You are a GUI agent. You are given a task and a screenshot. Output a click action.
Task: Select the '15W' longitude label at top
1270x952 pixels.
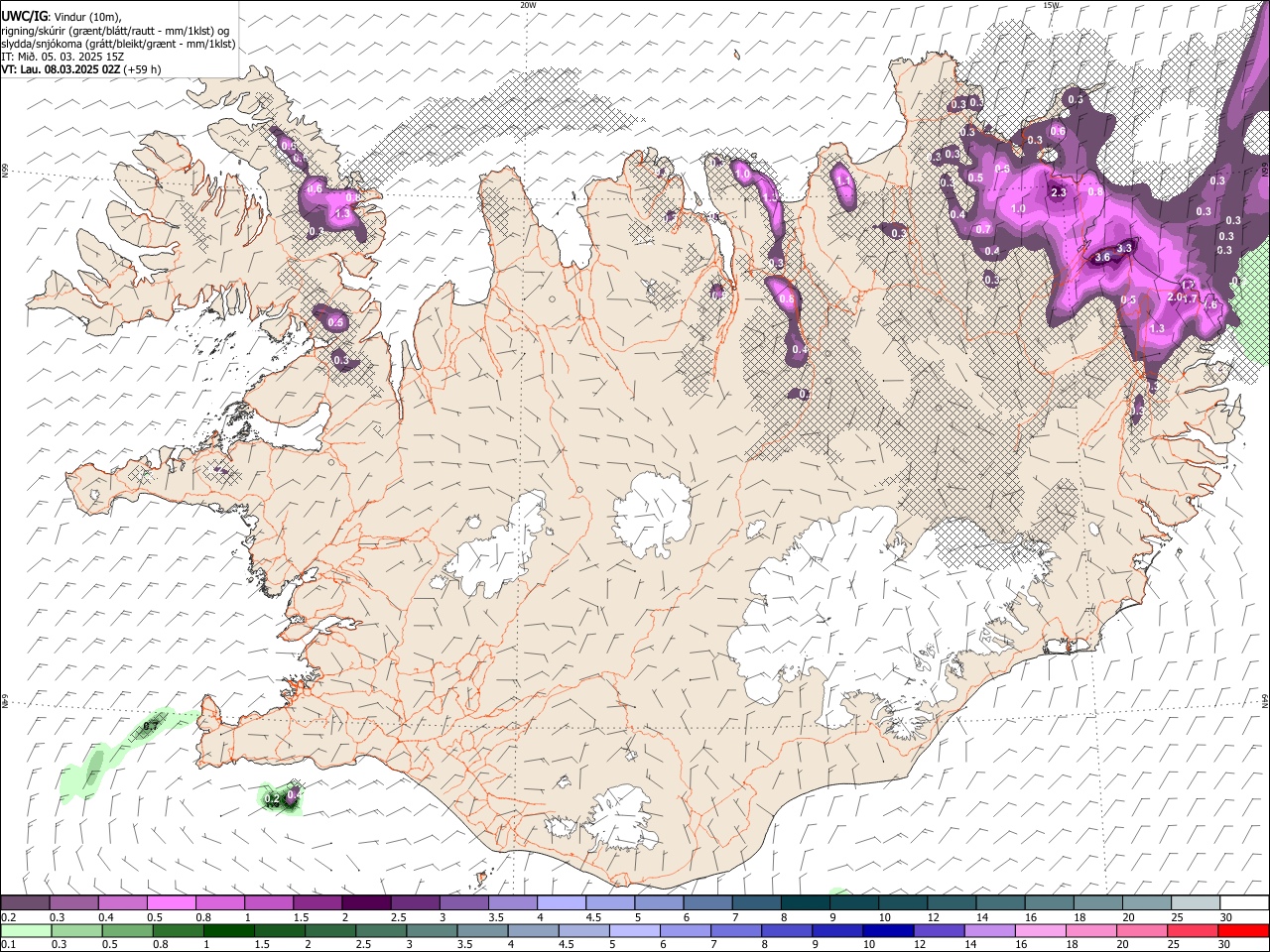(1052, 5)
